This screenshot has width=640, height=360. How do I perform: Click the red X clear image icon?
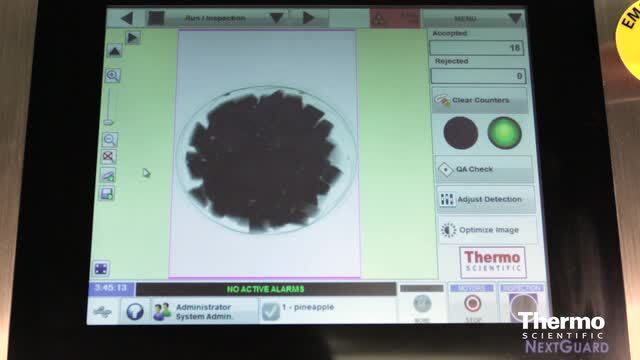[108, 157]
